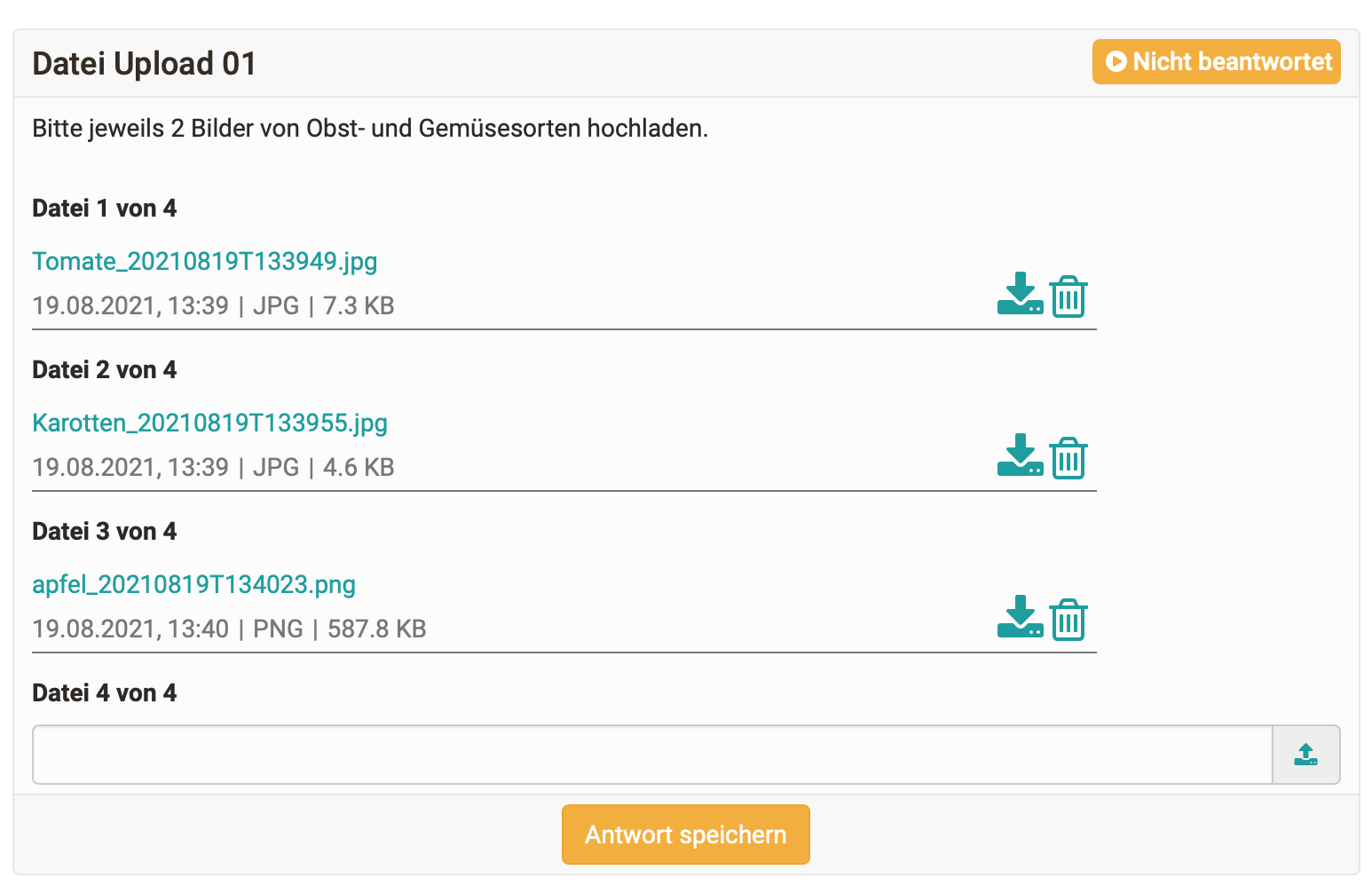Viewport: 1372px width, 886px height.
Task: Click the Datei 3 von 4 label
Action: (x=105, y=532)
